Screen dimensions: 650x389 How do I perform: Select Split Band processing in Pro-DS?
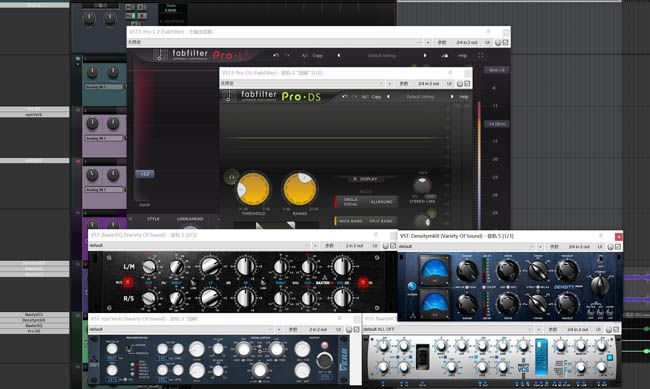381,221
